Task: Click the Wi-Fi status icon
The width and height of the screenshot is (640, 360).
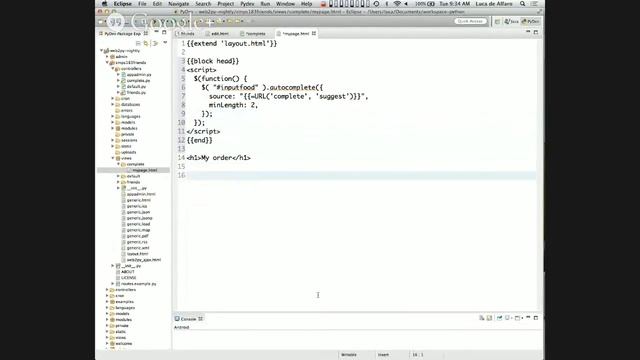Action: click(397, 4)
